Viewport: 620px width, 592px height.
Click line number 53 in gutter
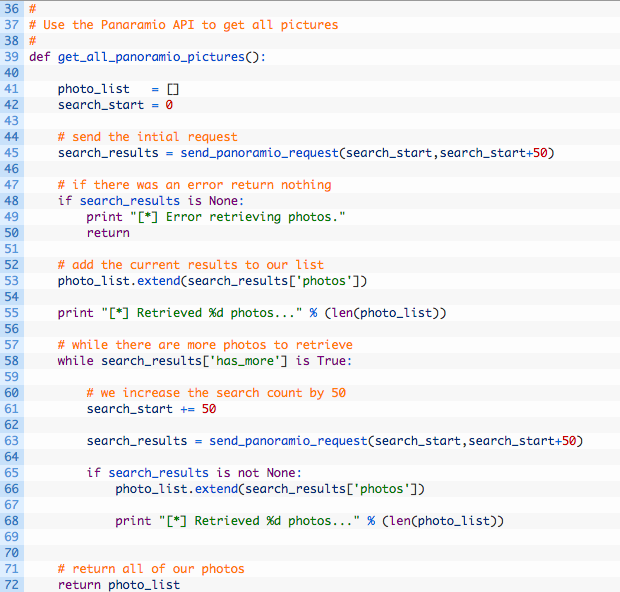pos(11,281)
